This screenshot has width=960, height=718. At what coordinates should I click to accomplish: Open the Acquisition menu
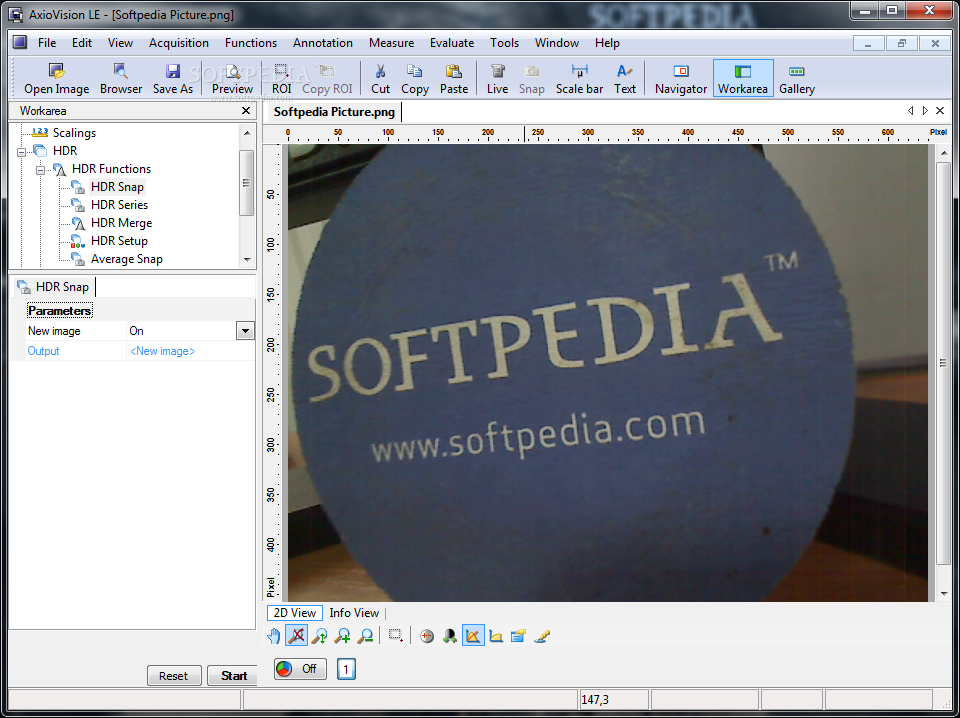[179, 43]
